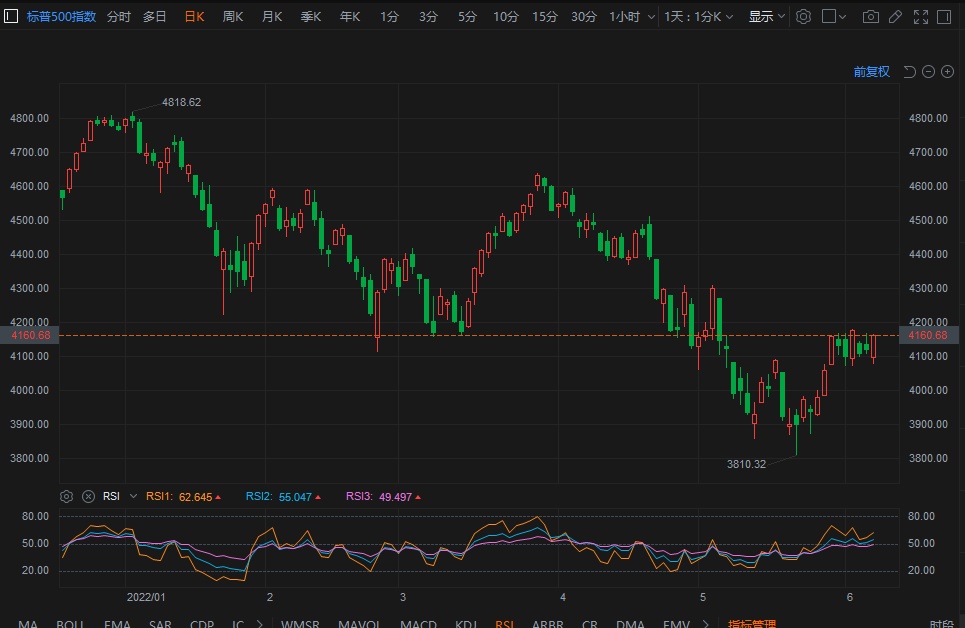Image resolution: width=965 pixels, height=628 pixels.
Task: Remove the RSI indicator panel
Action: coord(88,496)
